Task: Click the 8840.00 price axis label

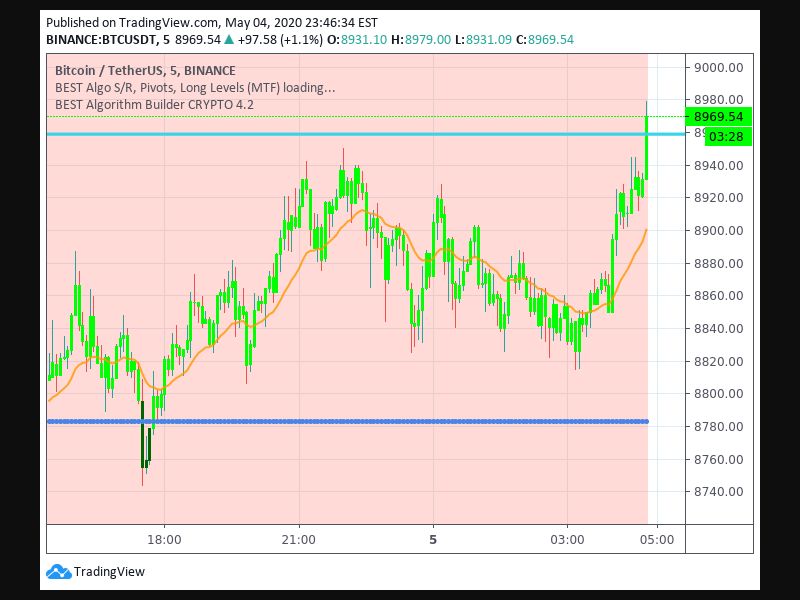Action: point(718,328)
